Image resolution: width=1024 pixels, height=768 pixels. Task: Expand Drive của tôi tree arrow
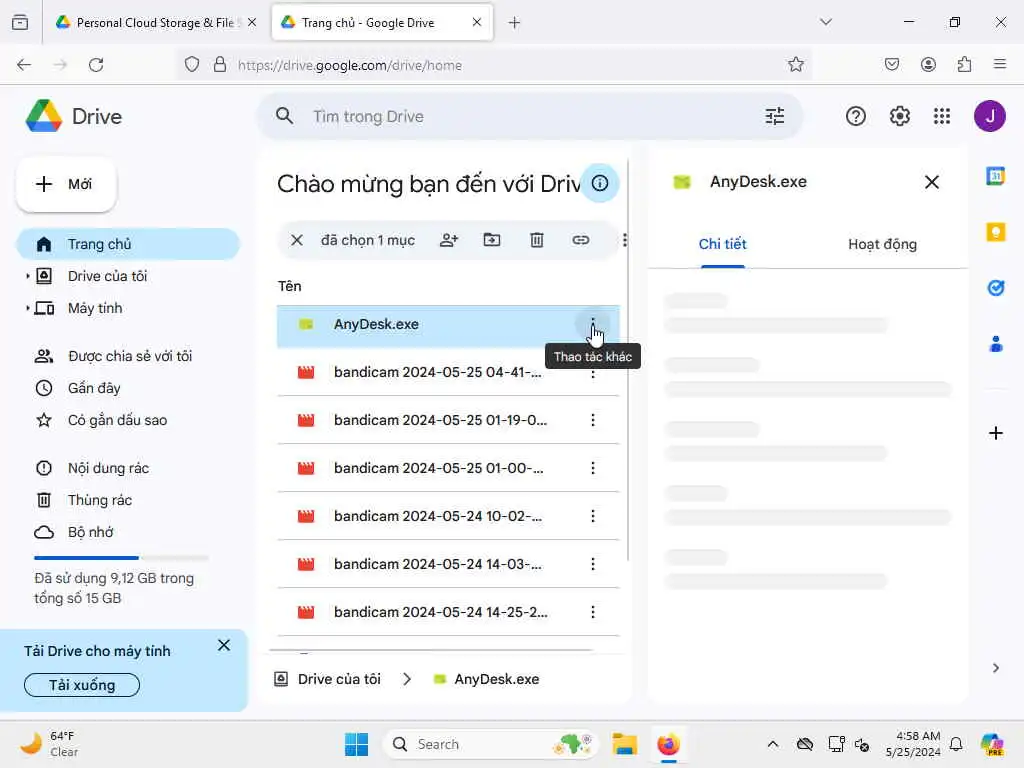(x=27, y=276)
